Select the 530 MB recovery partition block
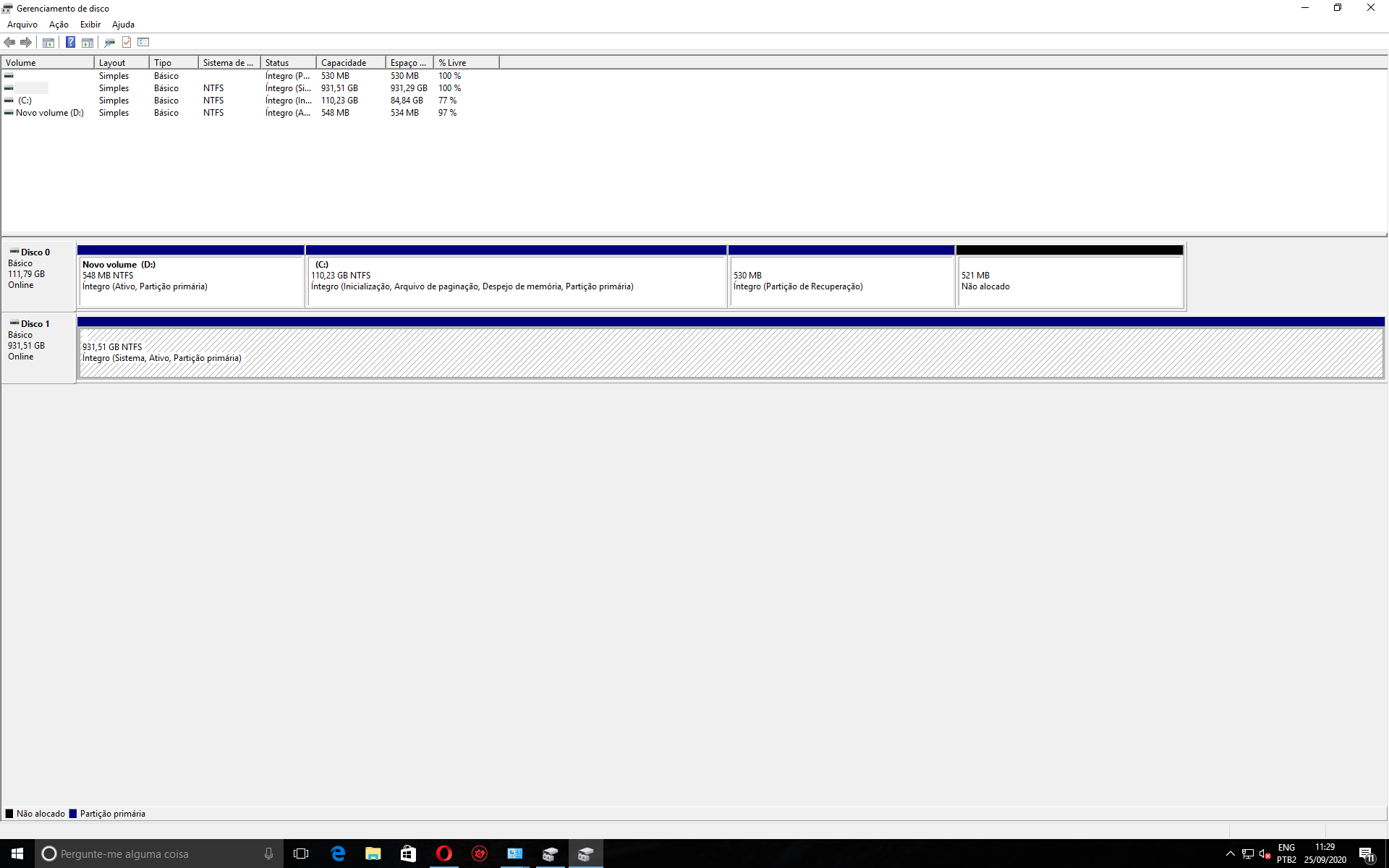Image resolution: width=1389 pixels, height=868 pixels. [841, 276]
